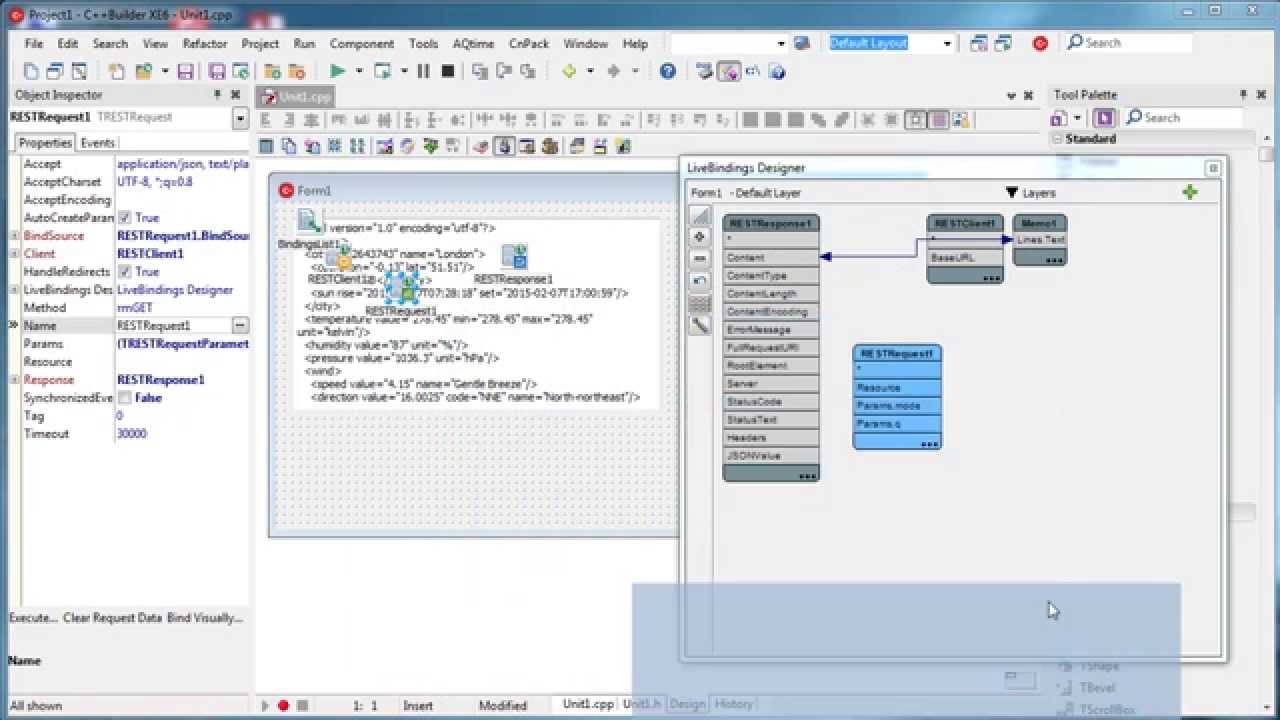Select the BaseURL field of RESTClient1 node
This screenshot has height=720, width=1280.
965,258
